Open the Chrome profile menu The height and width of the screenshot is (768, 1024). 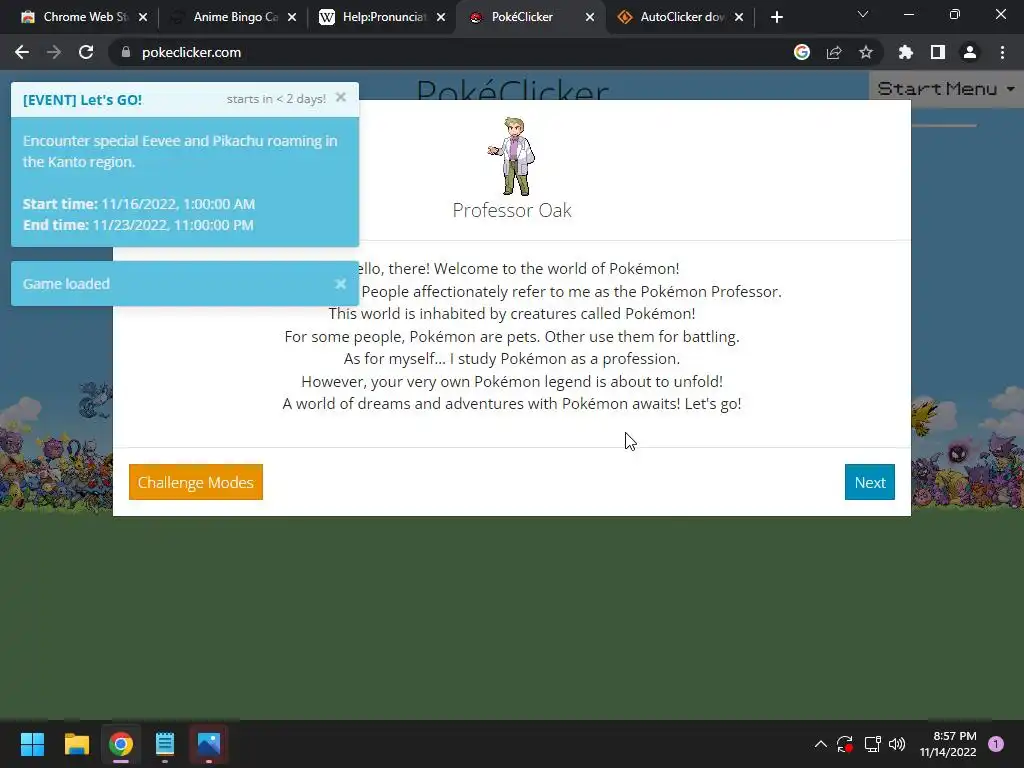(970, 52)
